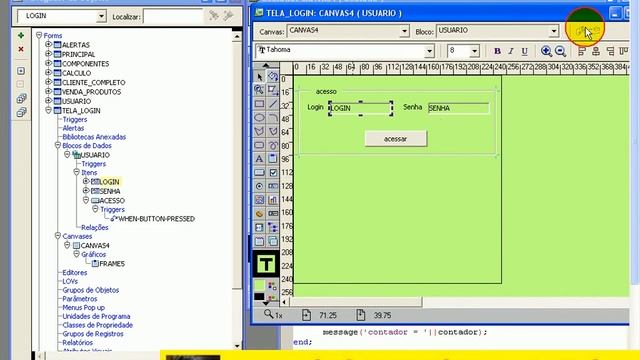Select the text label 'A' tool
640x360 pixels.
coord(259,159)
